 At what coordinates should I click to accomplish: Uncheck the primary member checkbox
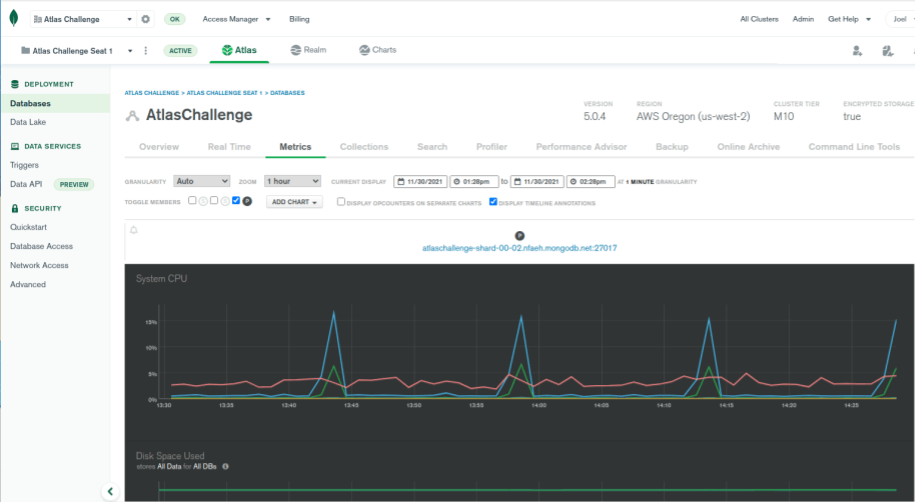point(236,200)
